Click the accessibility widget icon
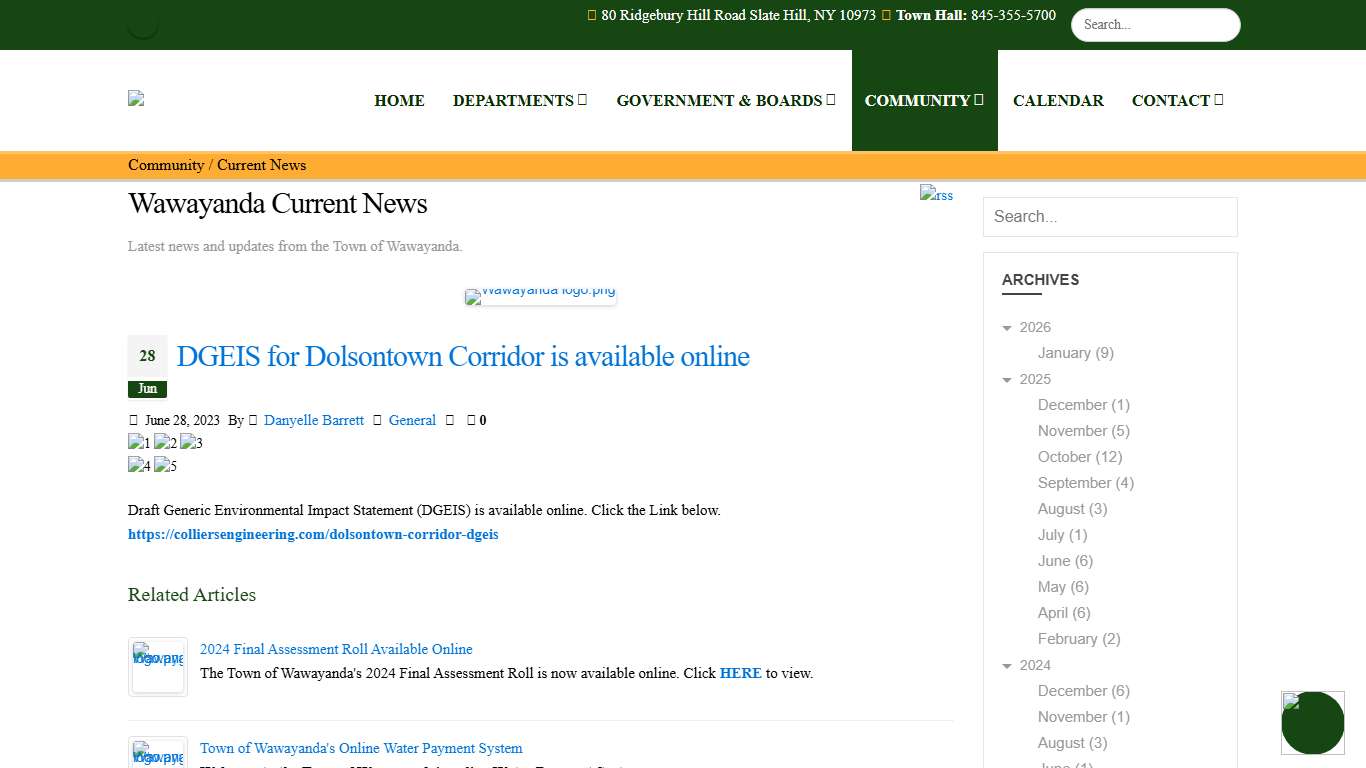Image resolution: width=1366 pixels, height=768 pixels. 1312,722
